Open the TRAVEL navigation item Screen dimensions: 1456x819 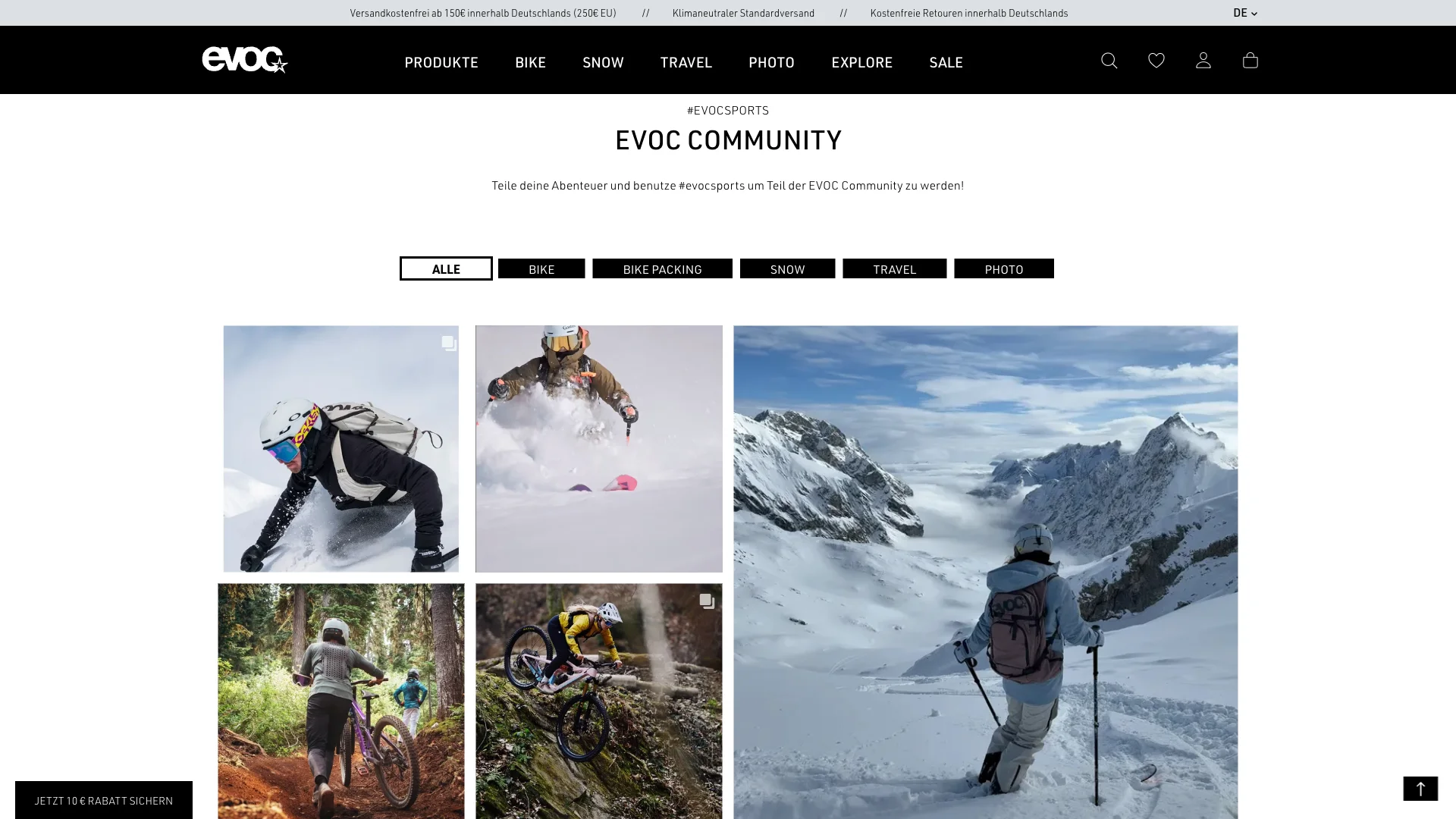pyautogui.click(x=686, y=62)
